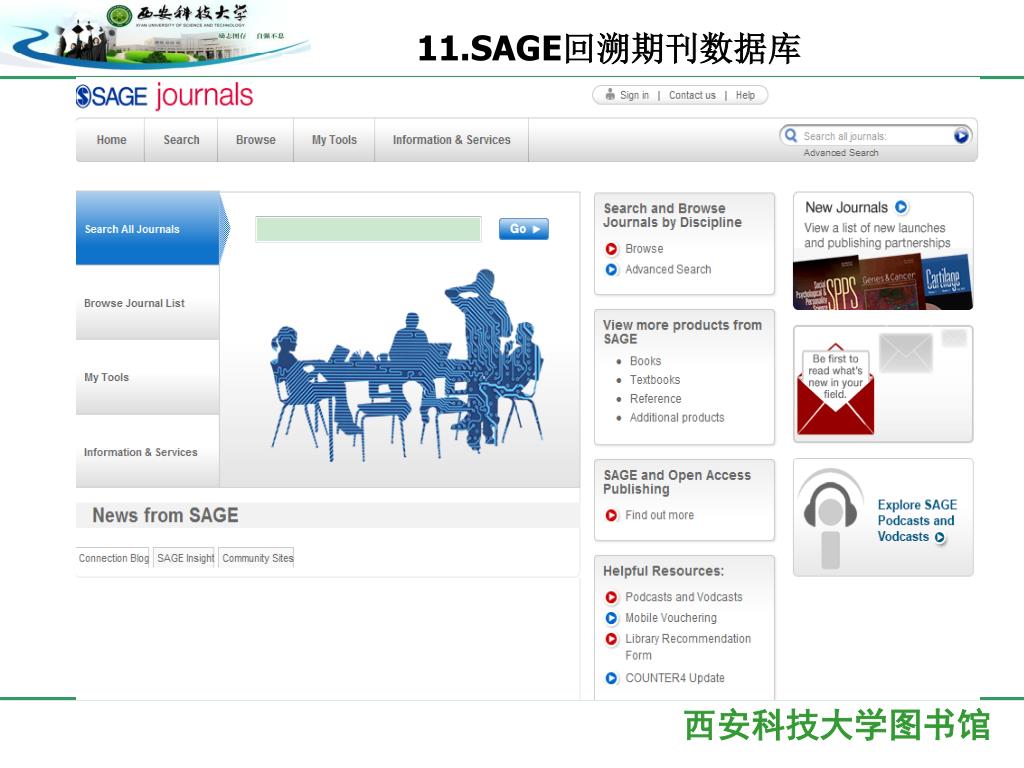Click the Go button
This screenshot has height=768, width=1024.
(524, 229)
